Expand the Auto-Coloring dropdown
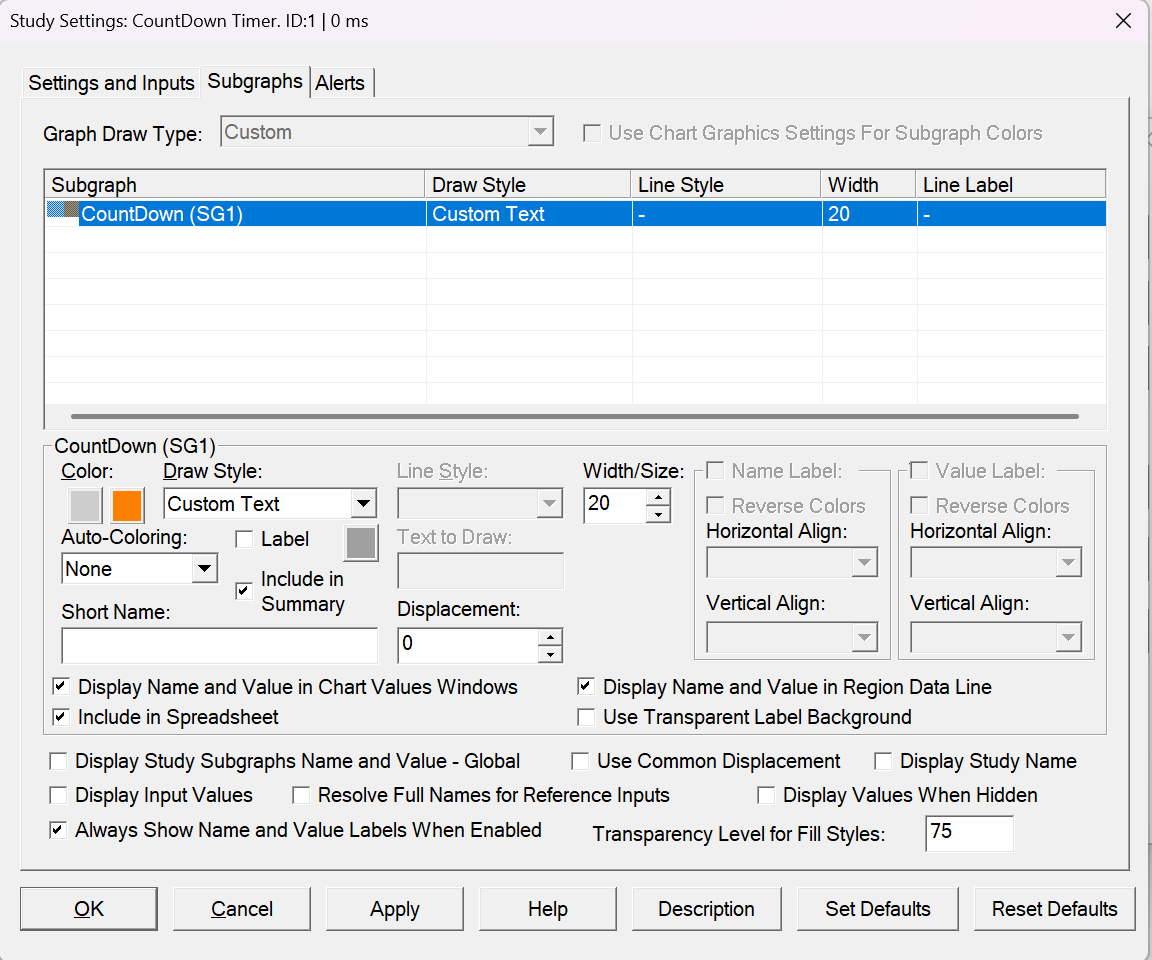The width and height of the screenshot is (1152, 960). pyautogui.click(x=204, y=569)
